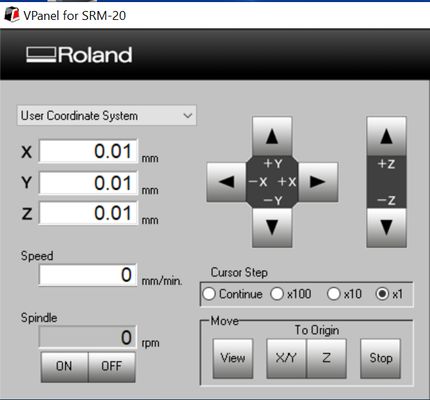Raise the spindle with +Z arrow
The image size is (430, 400).
pos(386,136)
